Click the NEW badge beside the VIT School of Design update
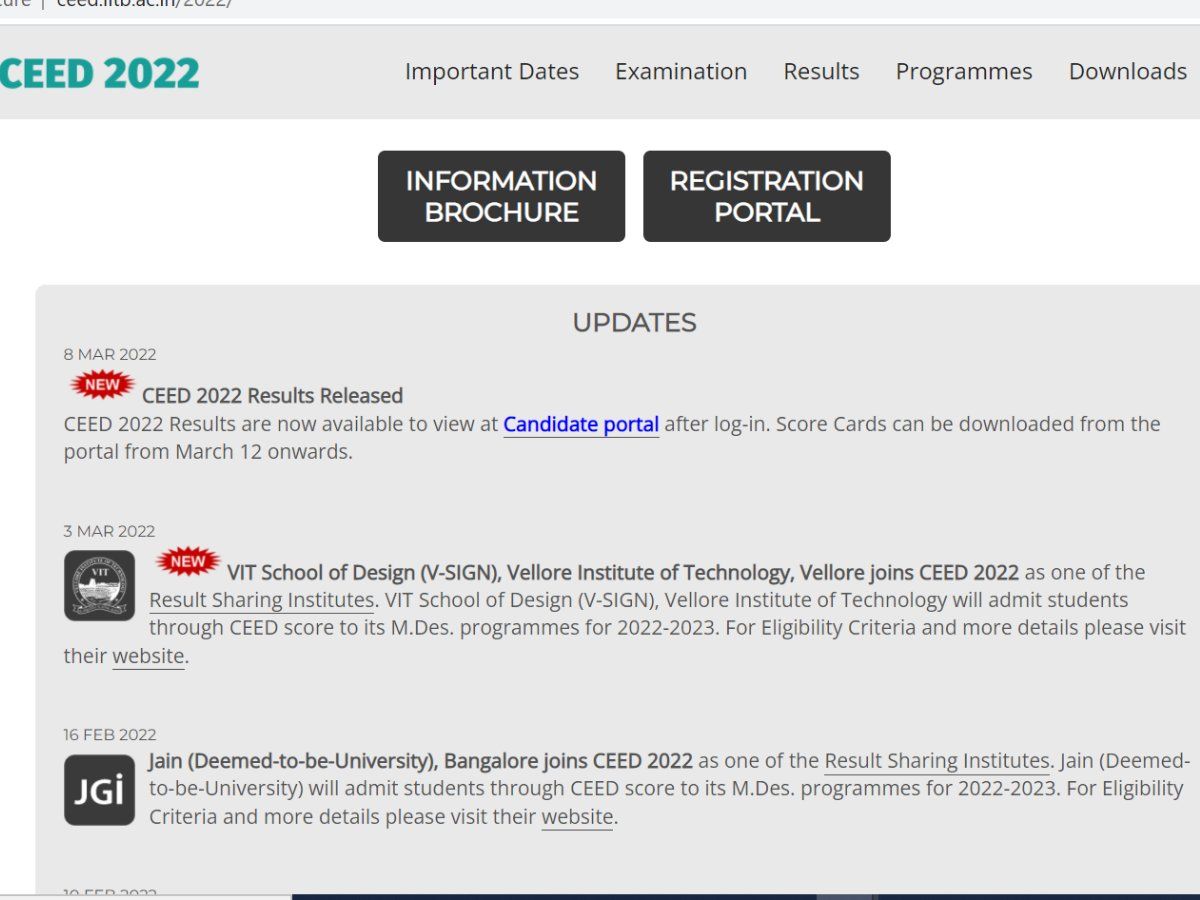Viewport: 1200px width, 900px height. point(188,561)
